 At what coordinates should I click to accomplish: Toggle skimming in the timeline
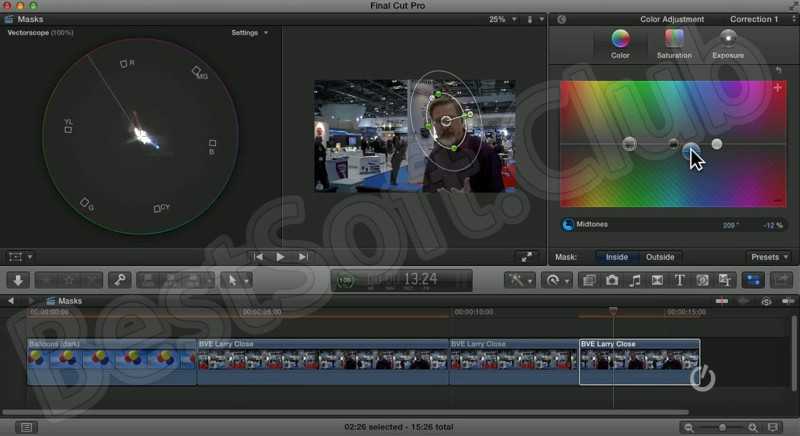tap(721, 301)
